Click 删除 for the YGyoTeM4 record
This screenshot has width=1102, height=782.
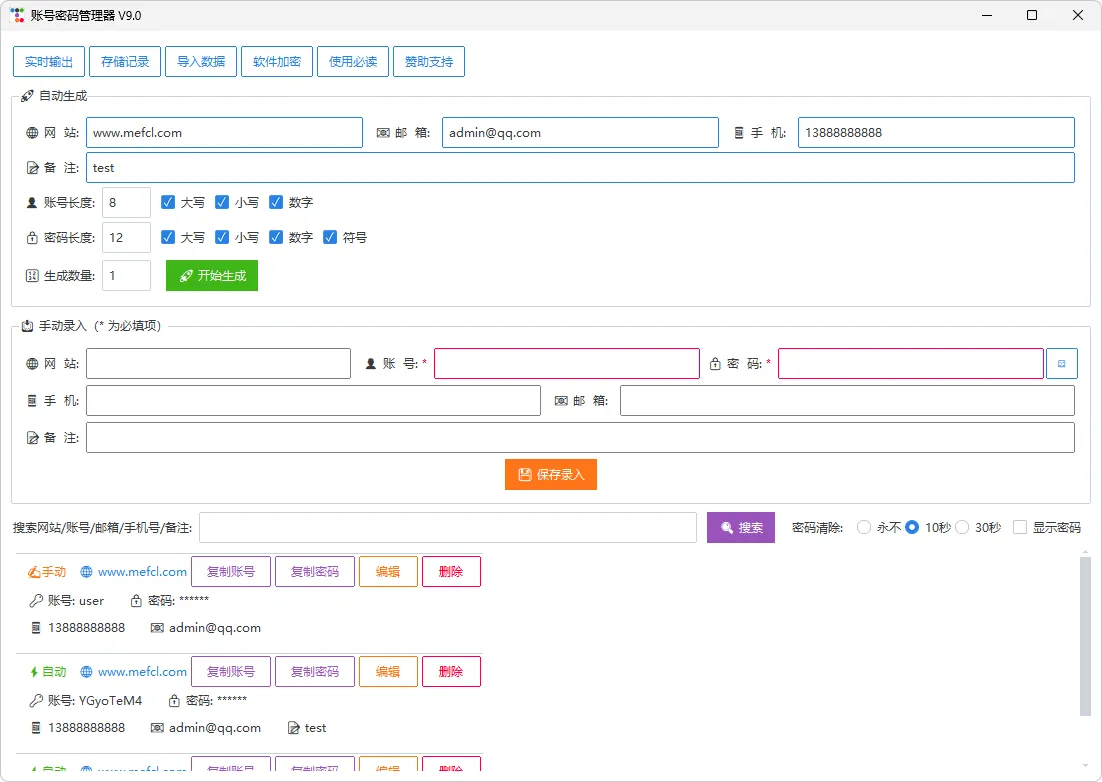coord(451,672)
